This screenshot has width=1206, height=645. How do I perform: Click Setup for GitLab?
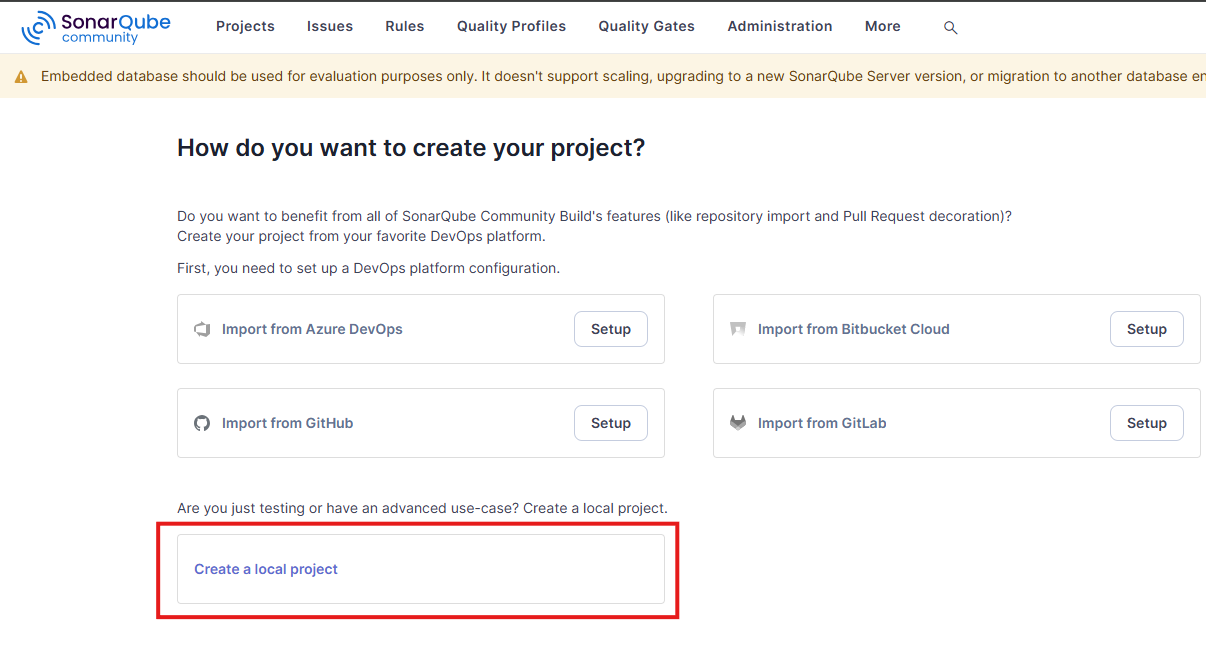(x=1147, y=423)
